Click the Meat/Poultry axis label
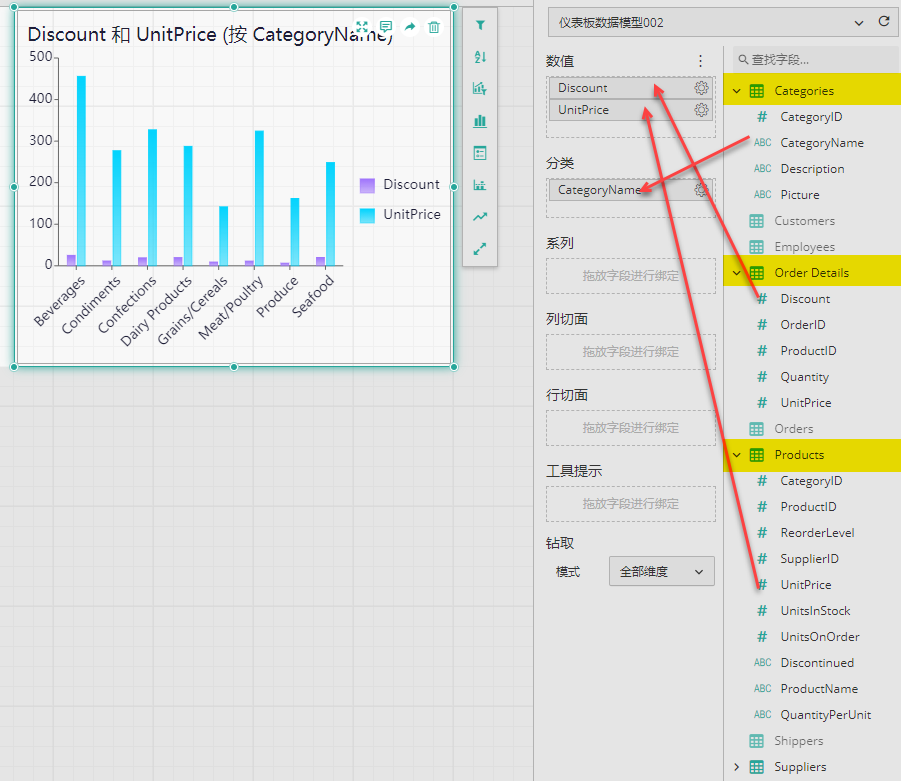The height and width of the screenshot is (781, 901). point(231,307)
